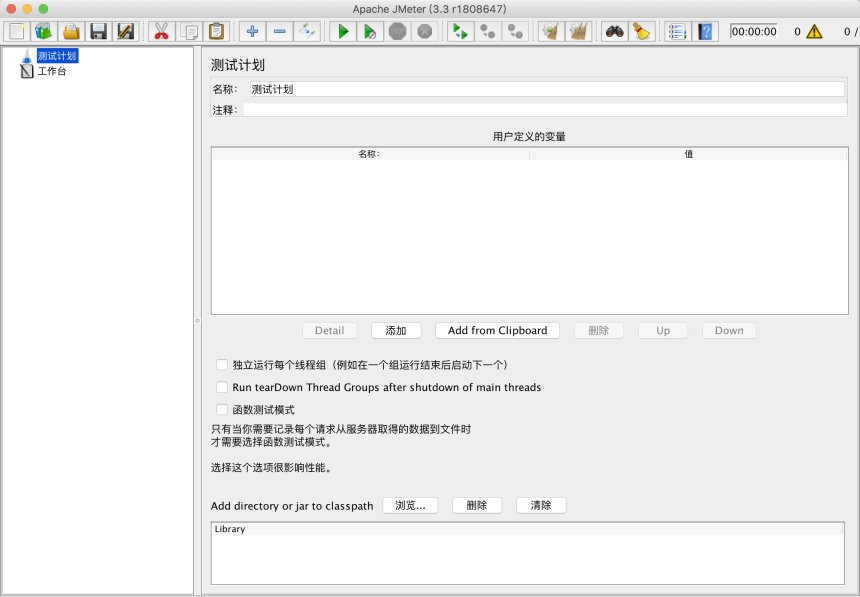
Task: Click the 清除 classpath button
Action: [x=541, y=505]
